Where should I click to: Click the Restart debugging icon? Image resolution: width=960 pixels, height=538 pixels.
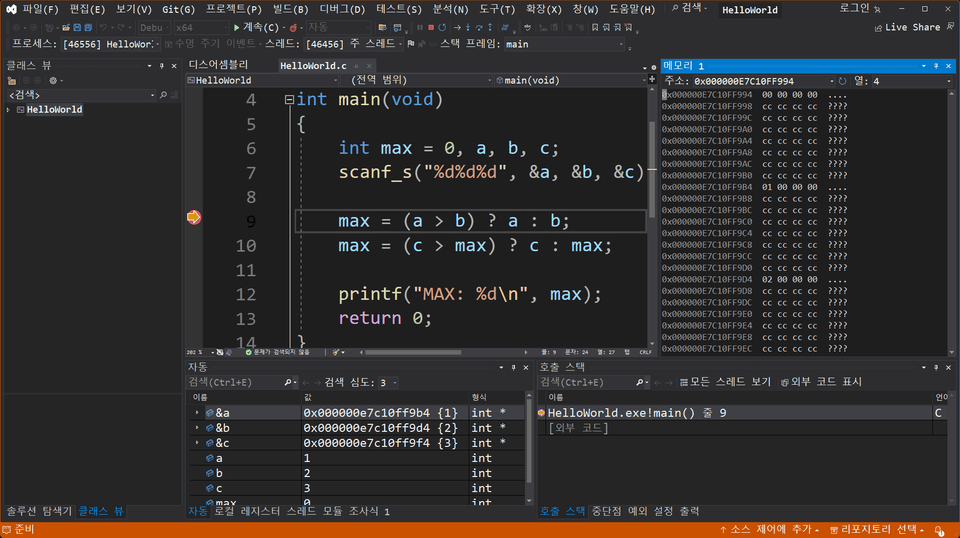[442, 27]
